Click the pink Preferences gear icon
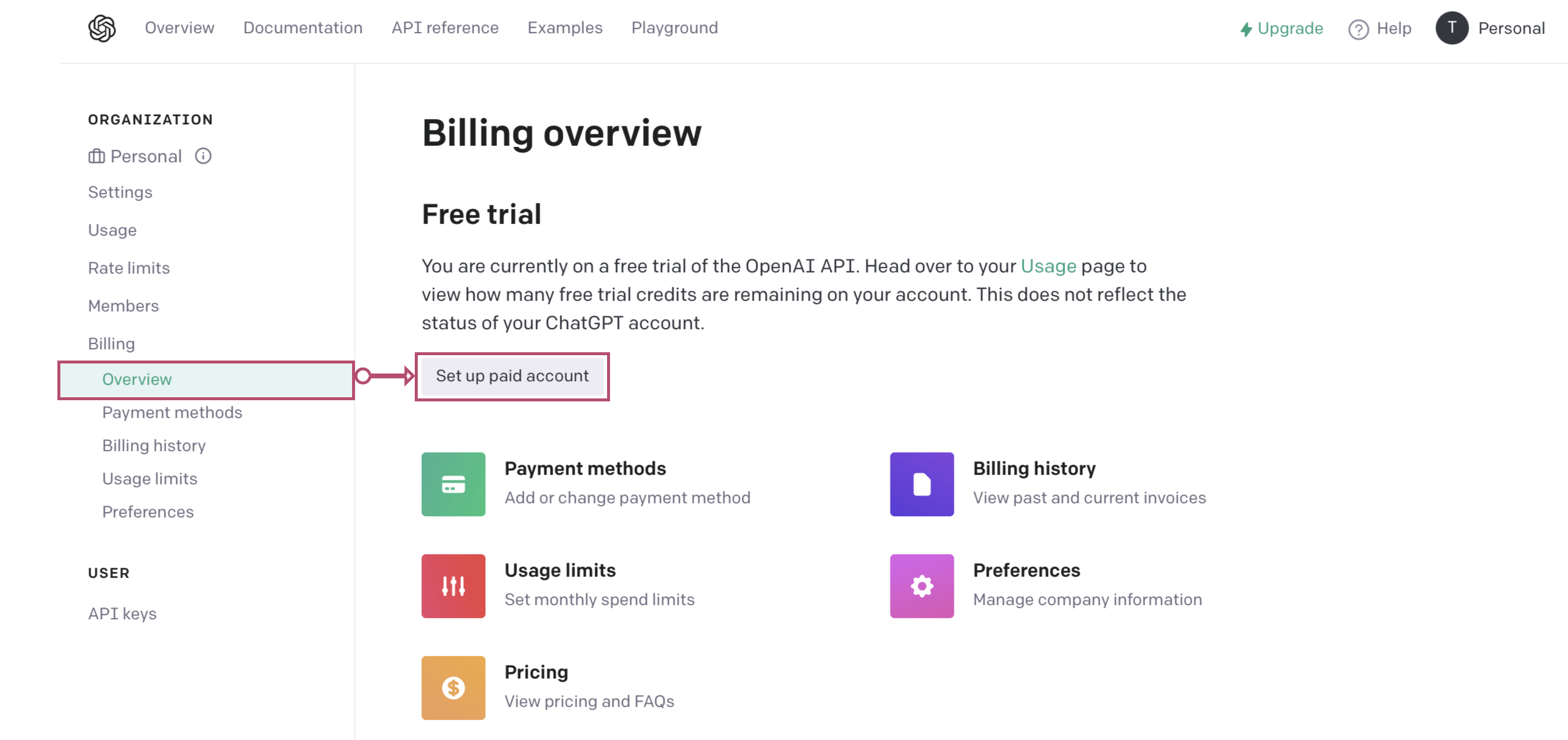The width and height of the screenshot is (1568, 740). pyautogui.click(x=921, y=586)
